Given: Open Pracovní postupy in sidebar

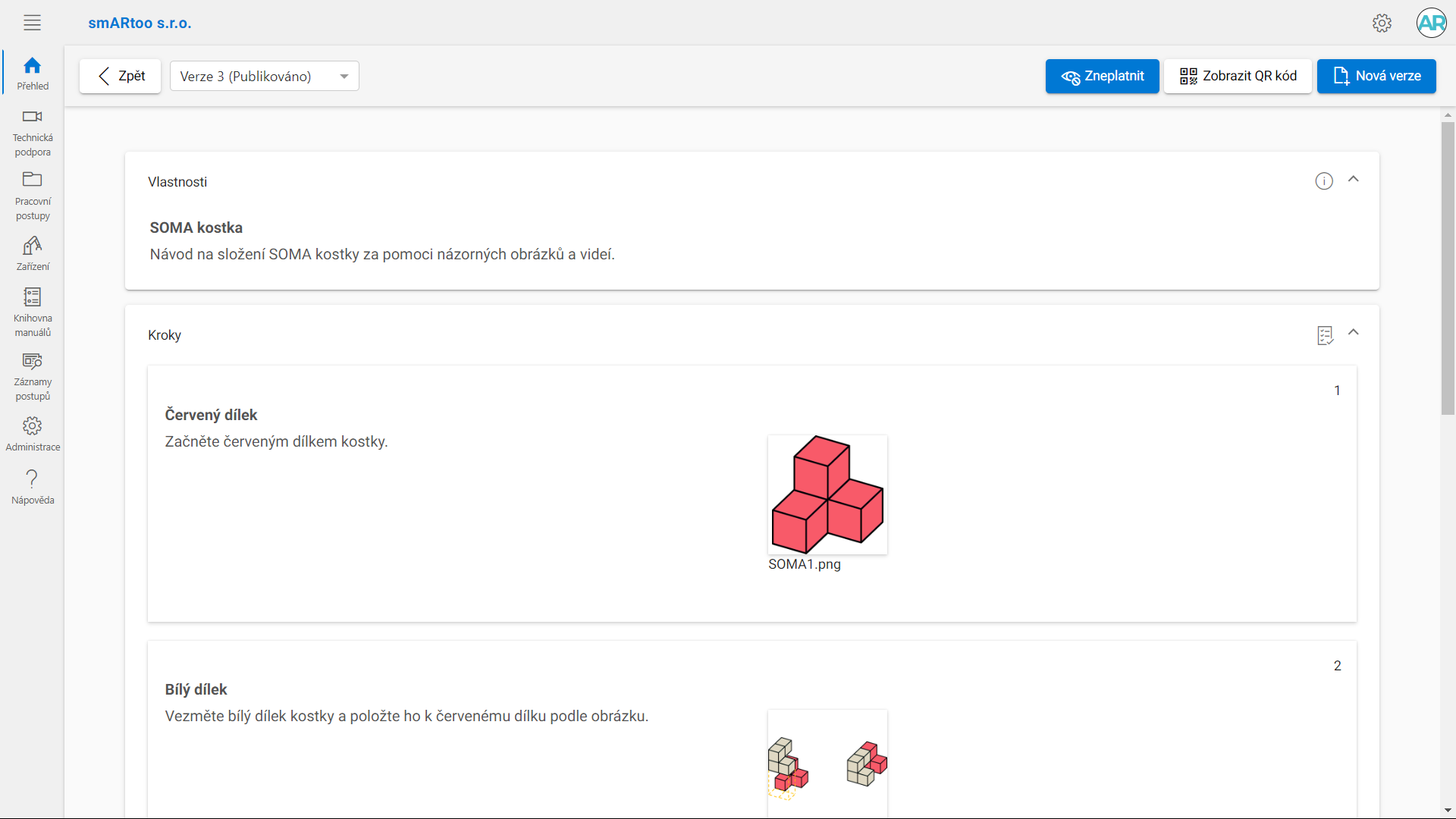Looking at the screenshot, I should point(33,196).
